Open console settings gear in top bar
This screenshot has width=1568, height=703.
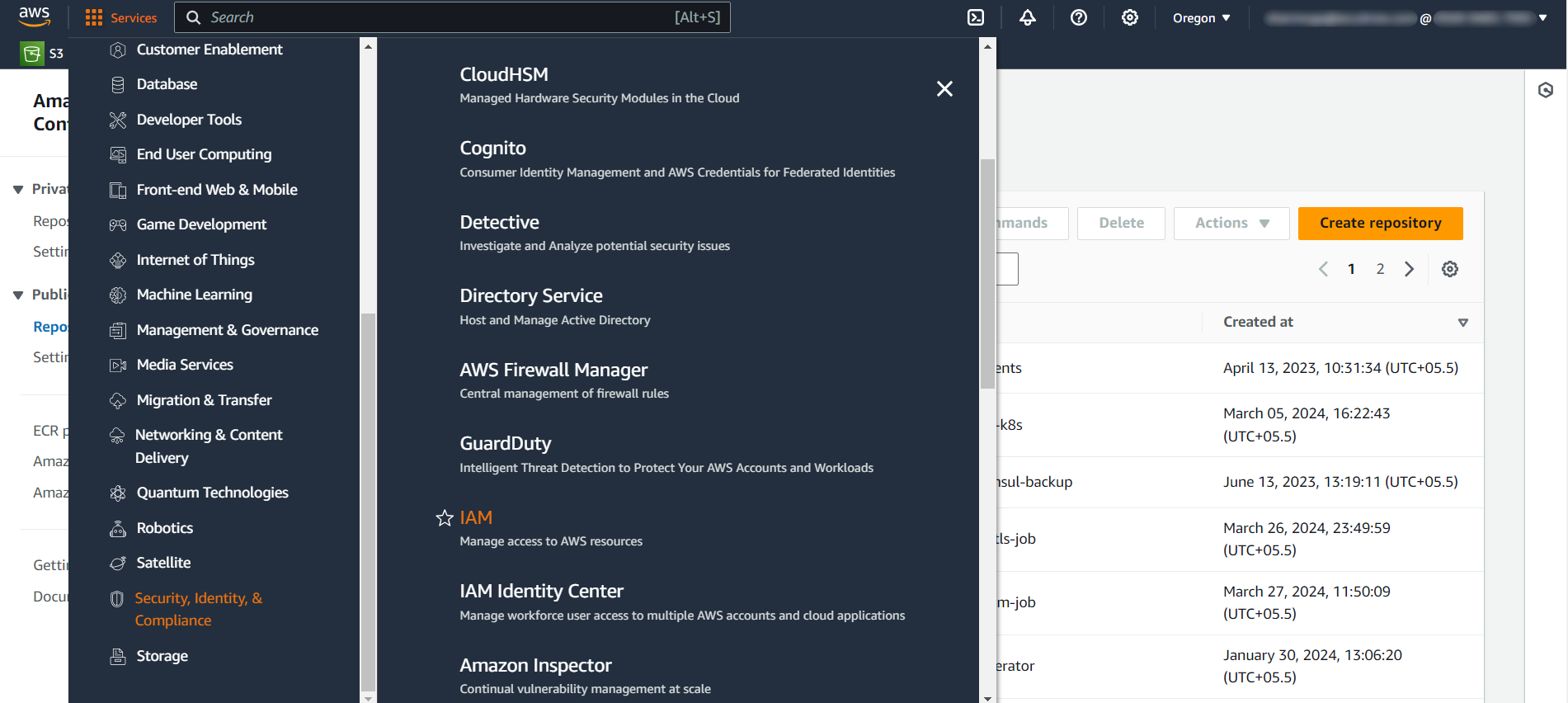[x=1130, y=17]
